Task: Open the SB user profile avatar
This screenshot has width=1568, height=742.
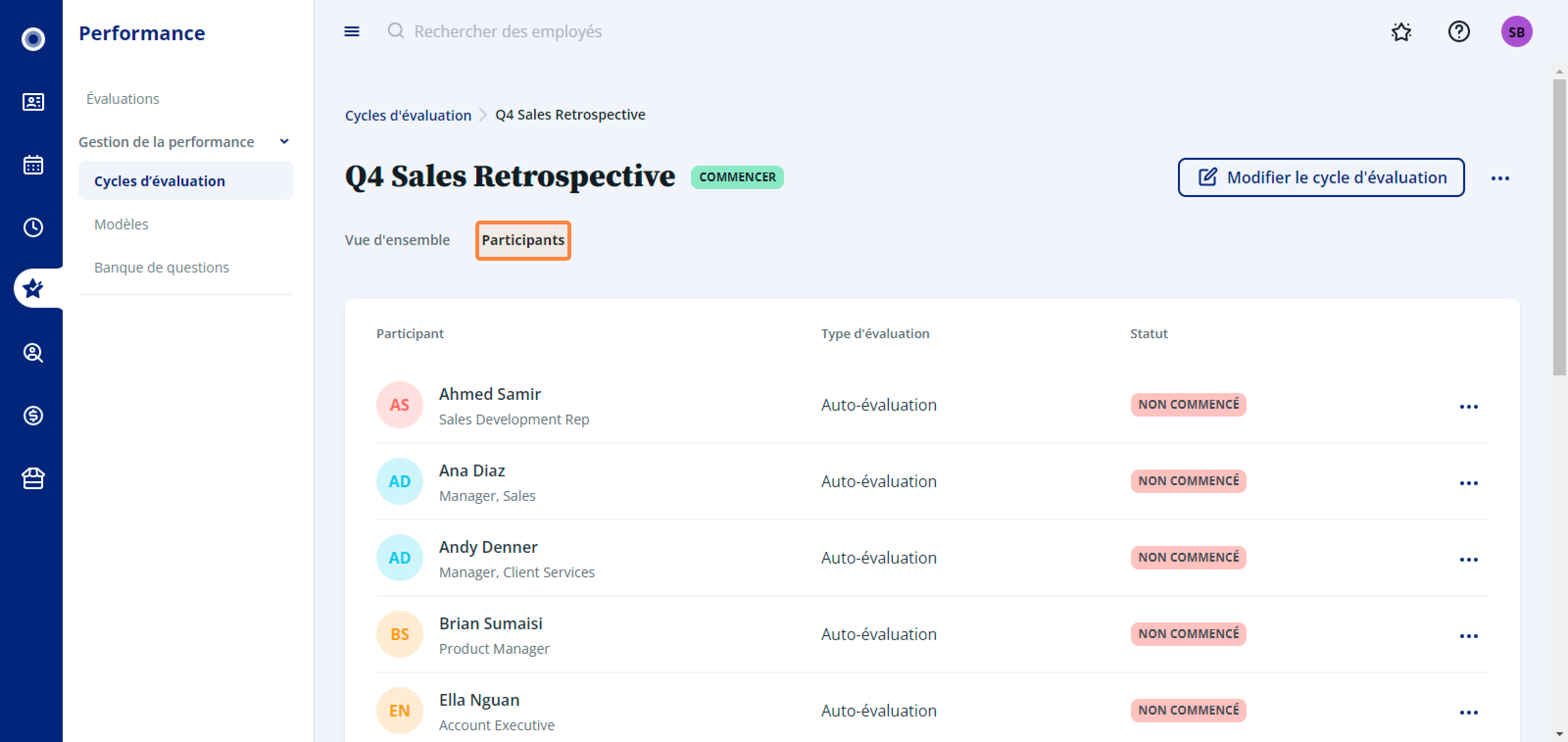Action: pos(1516,31)
